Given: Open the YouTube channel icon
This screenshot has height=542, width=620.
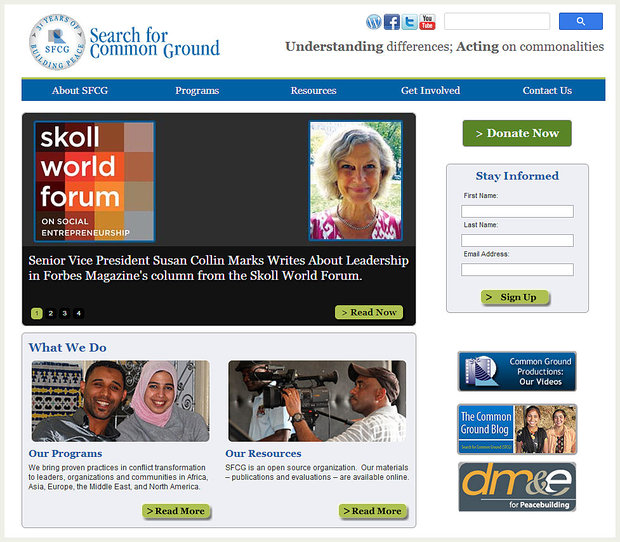Looking at the screenshot, I should [427, 22].
